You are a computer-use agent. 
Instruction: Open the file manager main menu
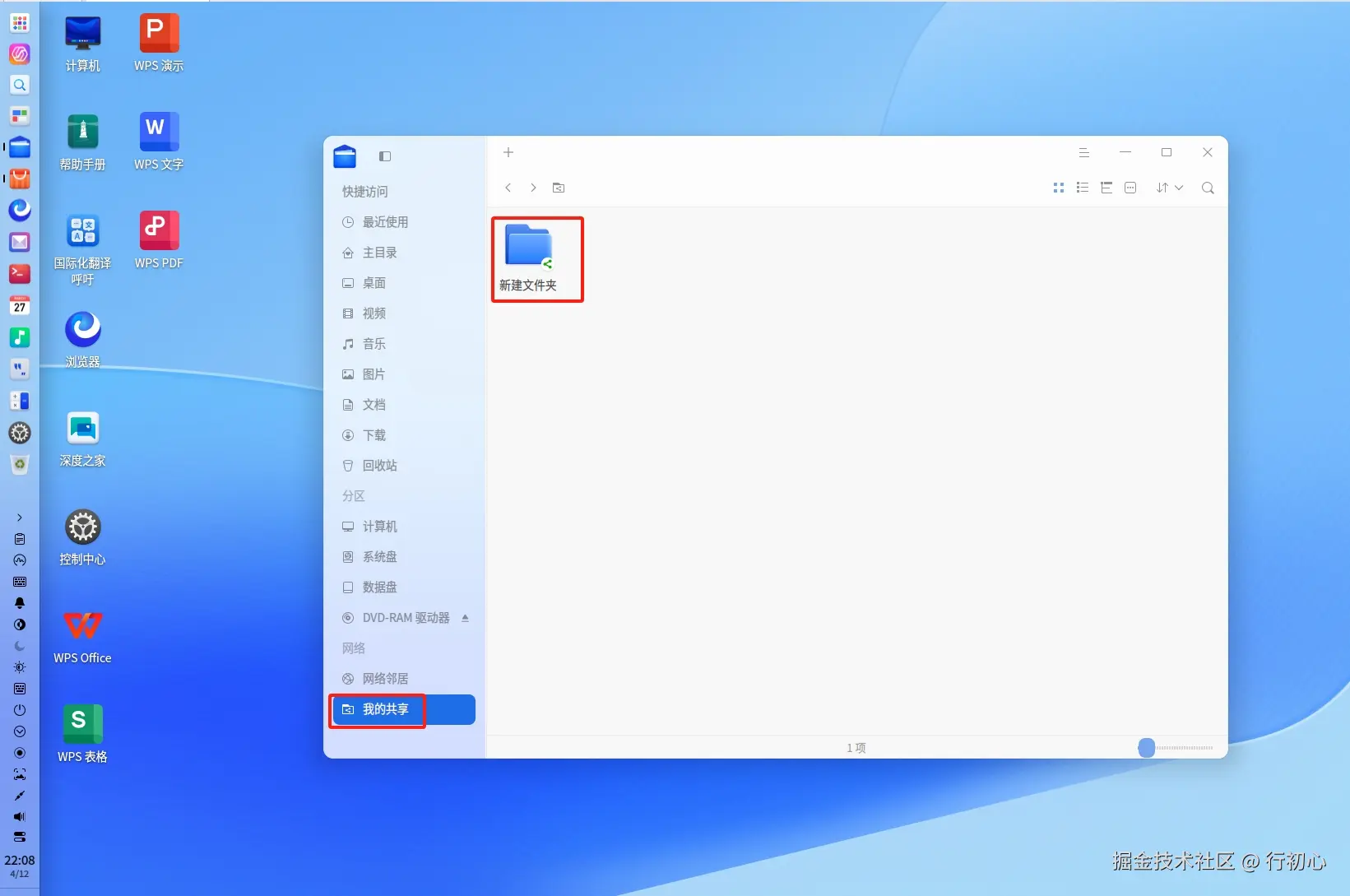(x=1084, y=152)
